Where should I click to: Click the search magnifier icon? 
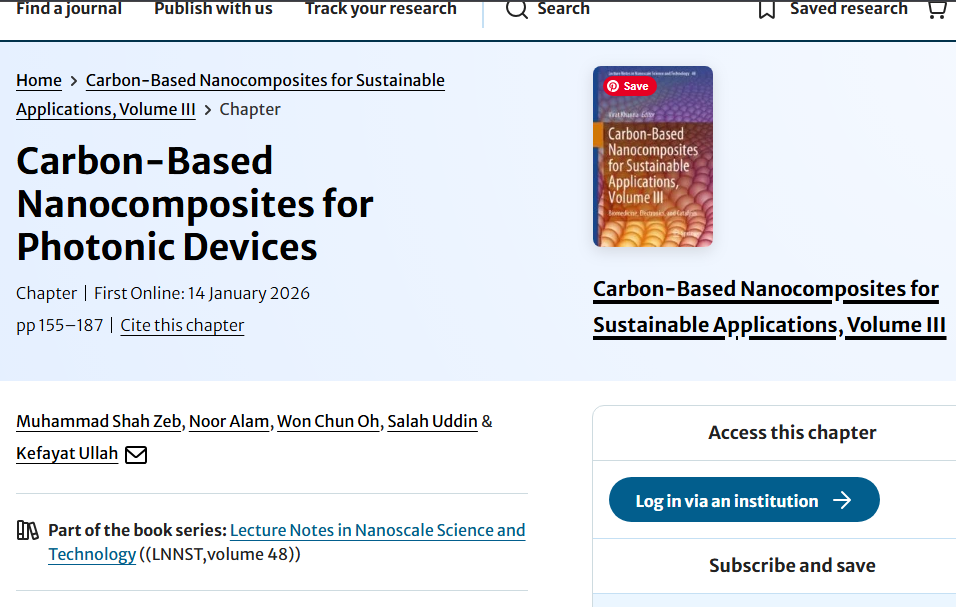point(516,10)
